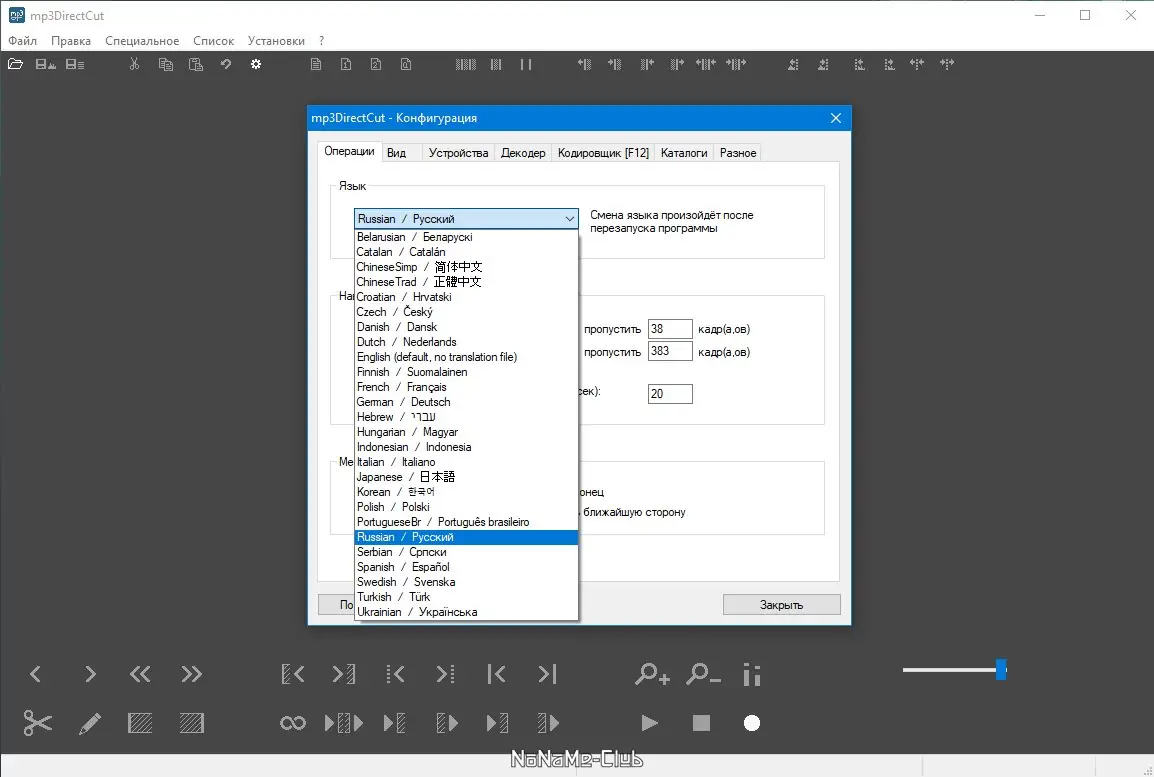
Task: Select Japanese / 日本語 language option
Action: pos(466,477)
